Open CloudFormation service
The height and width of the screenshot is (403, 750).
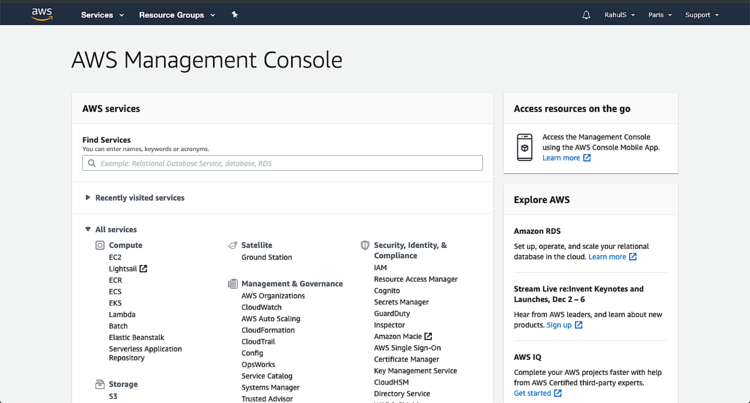click(x=268, y=330)
